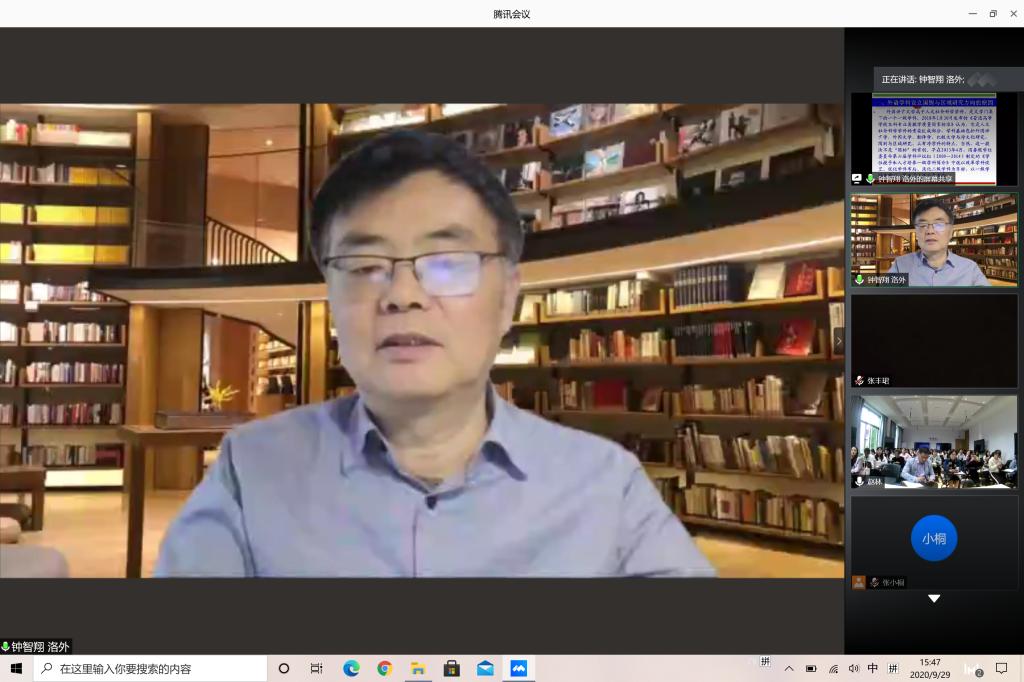Launch Google Chrome from the taskbar
Viewport: 1024px width, 682px height.
(384, 668)
